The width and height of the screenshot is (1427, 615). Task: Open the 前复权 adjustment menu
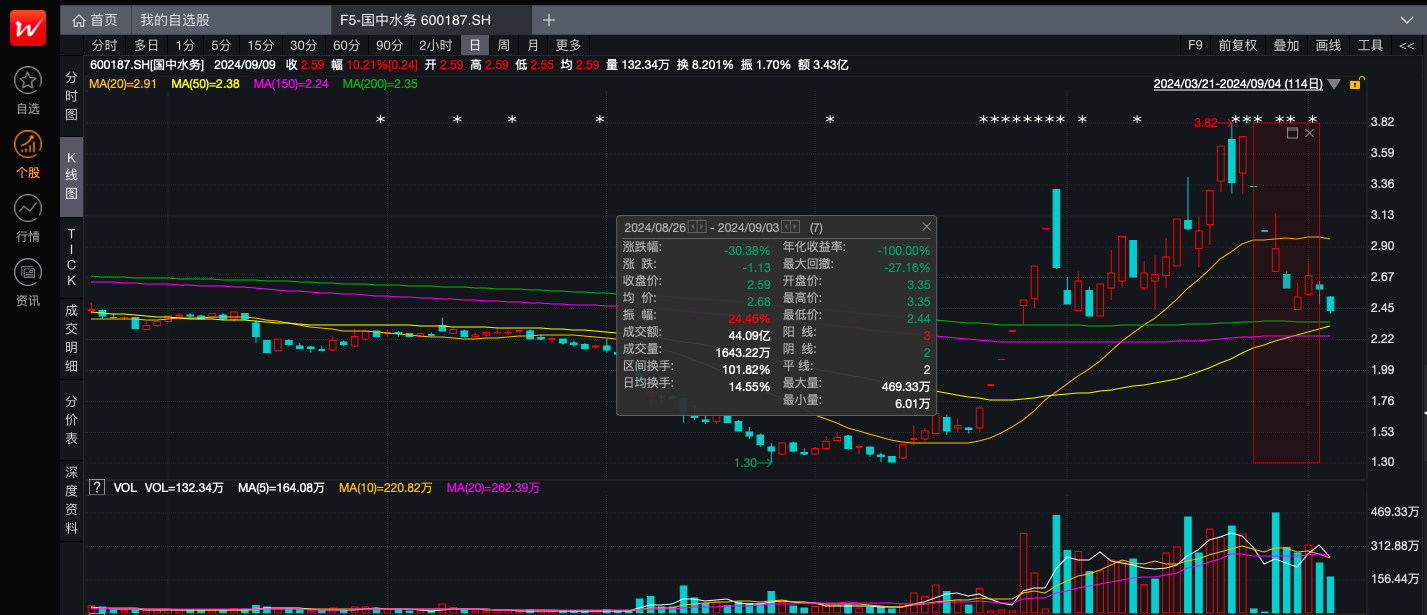pyautogui.click(x=1237, y=45)
